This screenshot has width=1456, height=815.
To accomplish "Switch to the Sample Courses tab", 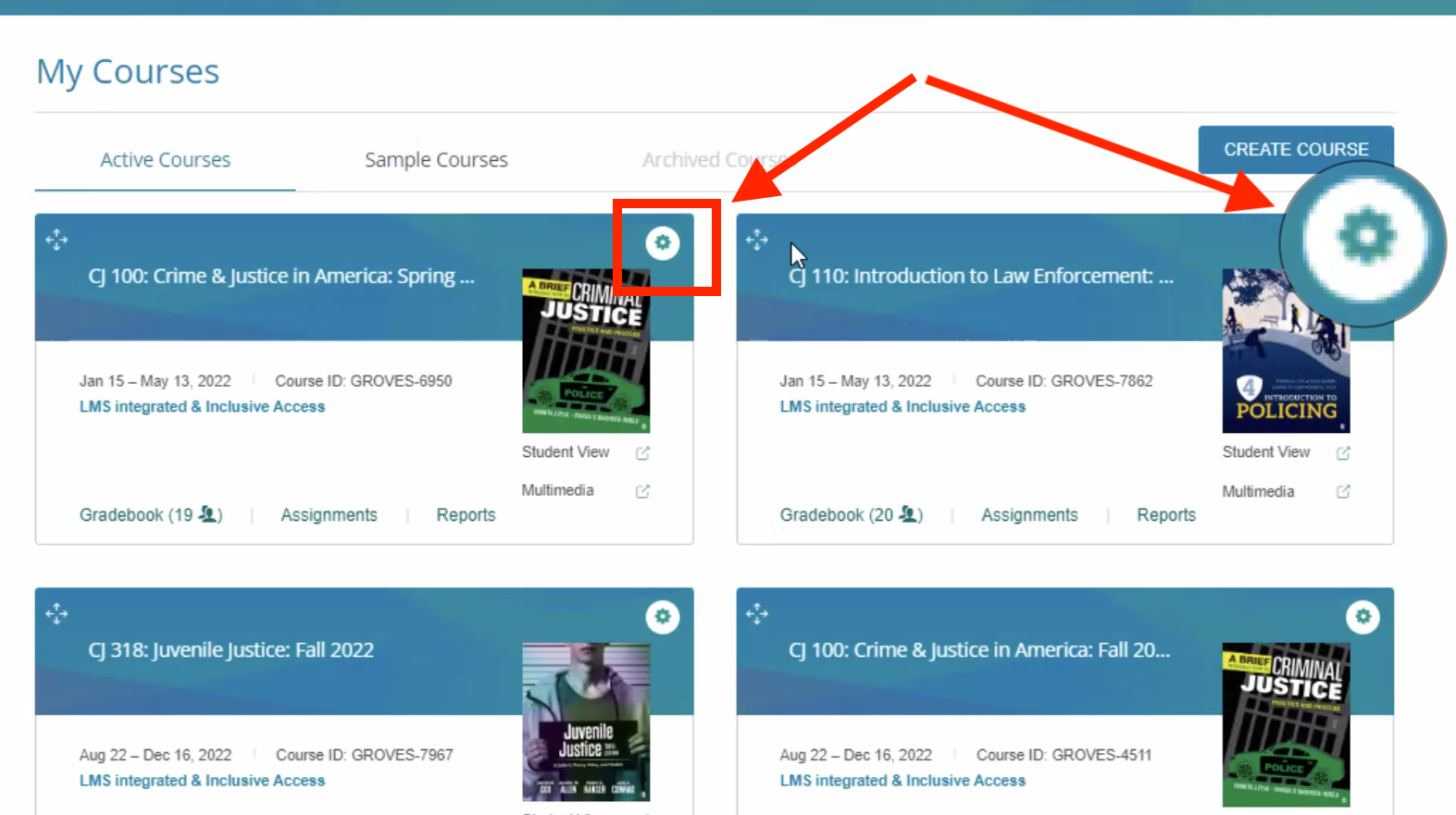I will click(436, 160).
